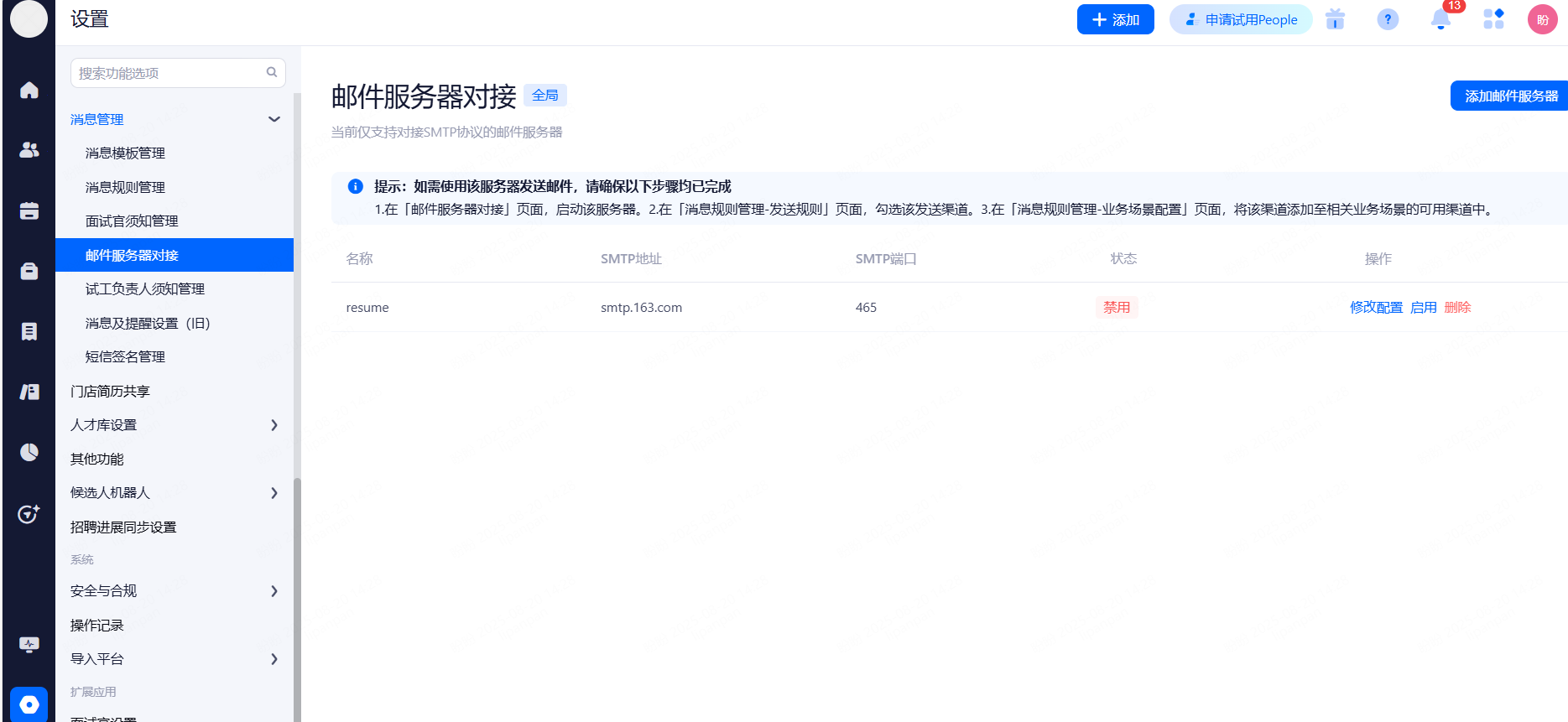This screenshot has width=1568, height=722.
Task: Expand the 安全与合规 section
Action: (x=273, y=591)
